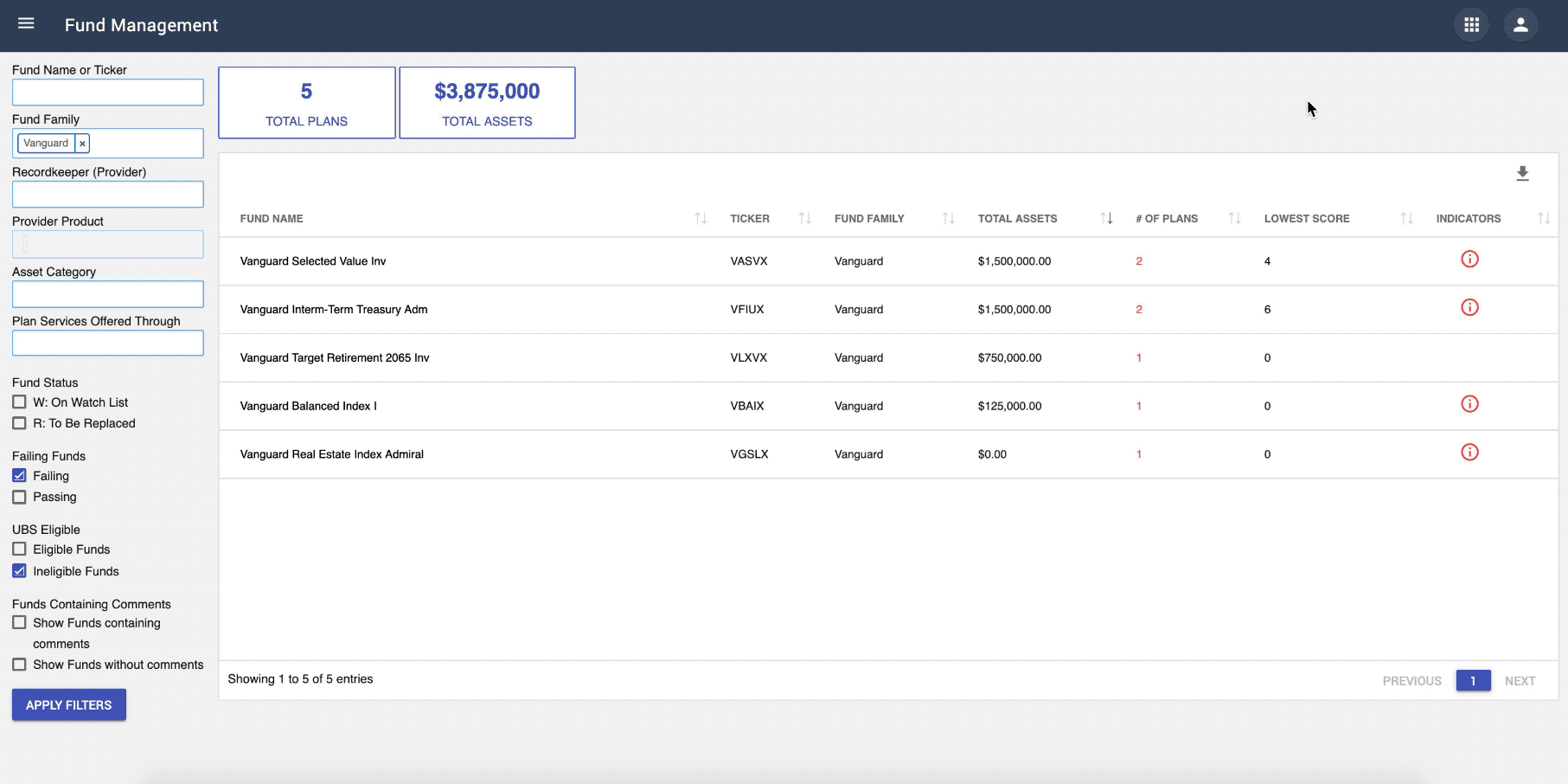Click the disabled Provider Product field
Screen dimensions: 1568x784
coord(108,244)
